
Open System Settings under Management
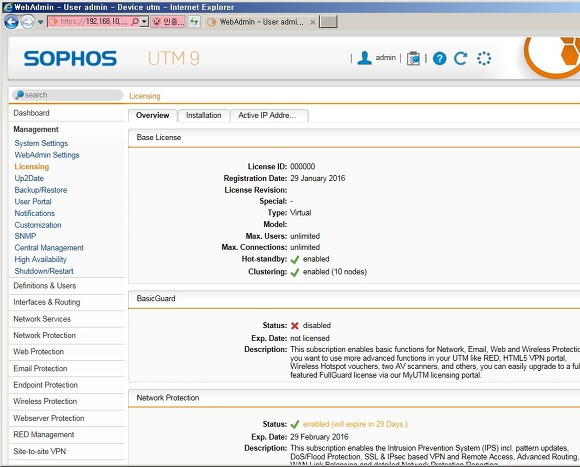click(x=41, y=143)
